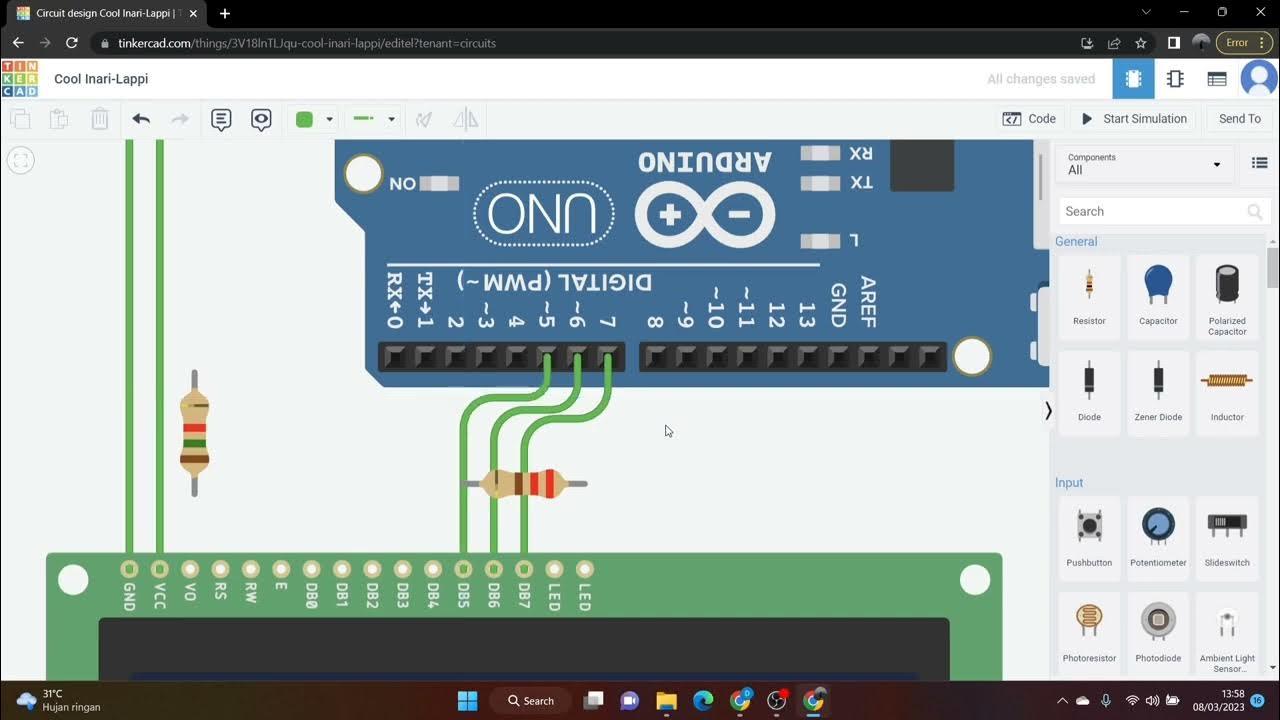Viewport: 1280px width, 720px height.
Task: Select the Photoresistor component
Action: pos(1089,632)
